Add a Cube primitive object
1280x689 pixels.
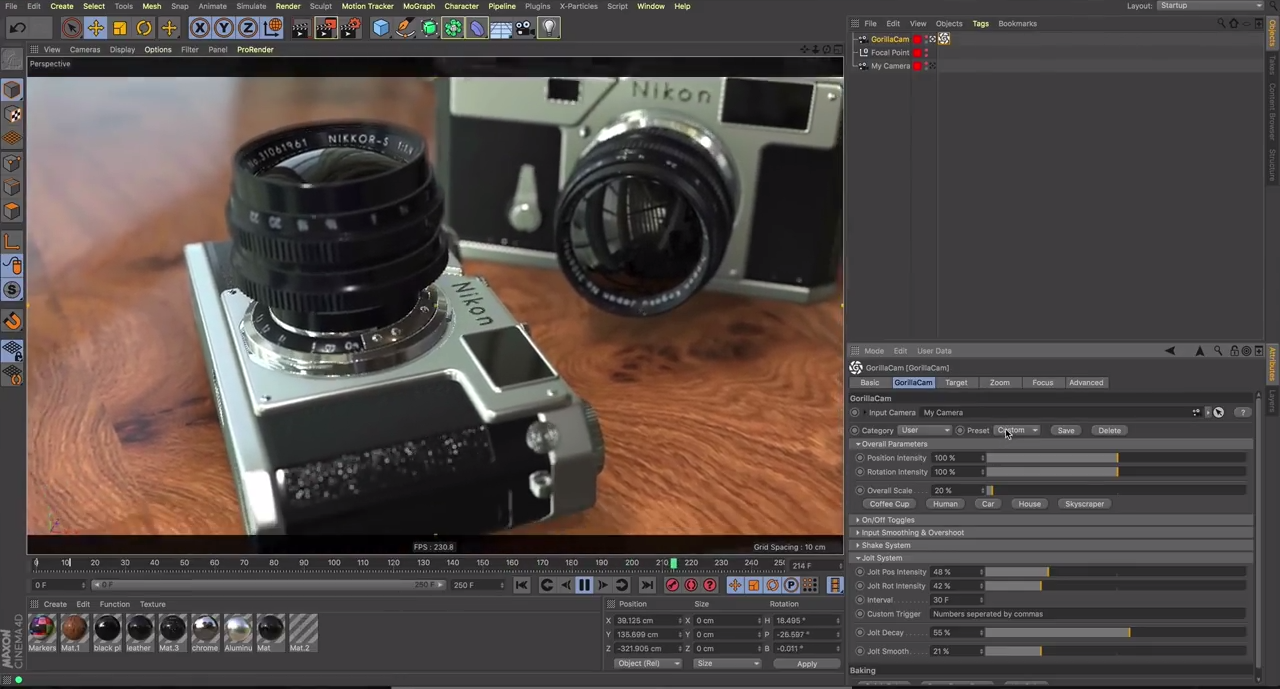(x=381, y=28)
